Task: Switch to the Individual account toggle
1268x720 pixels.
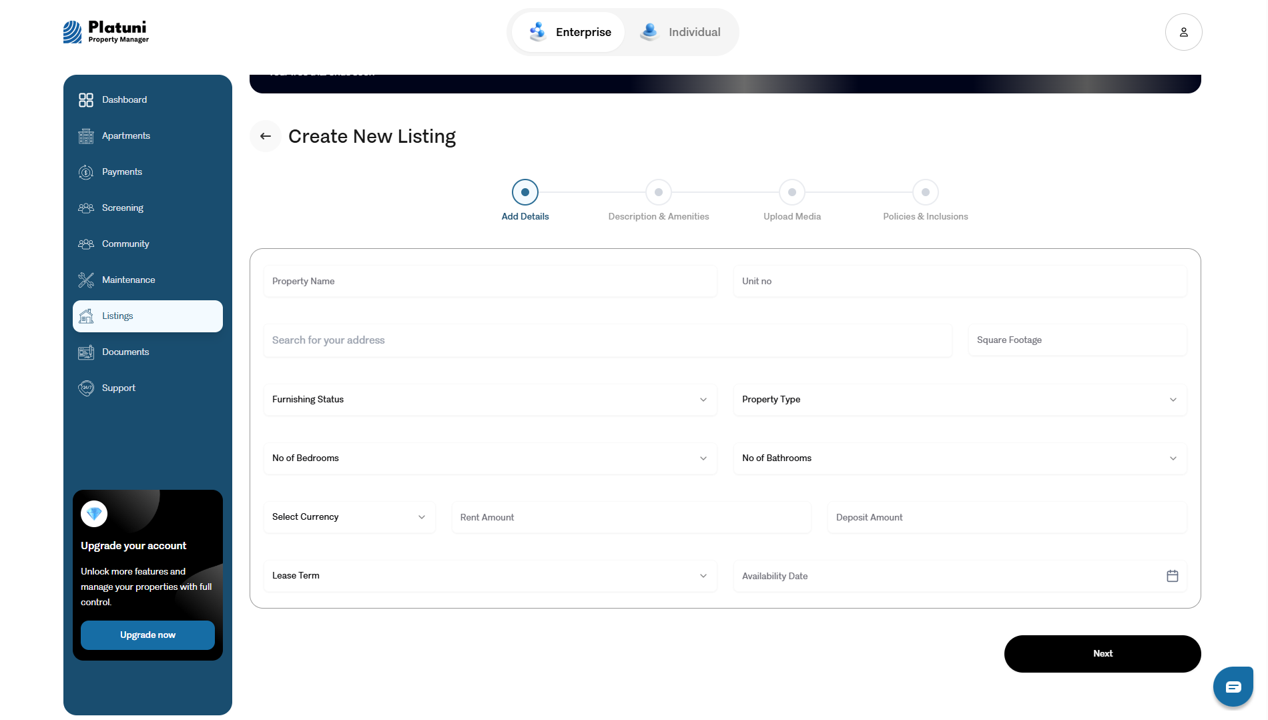Action: 680,32
